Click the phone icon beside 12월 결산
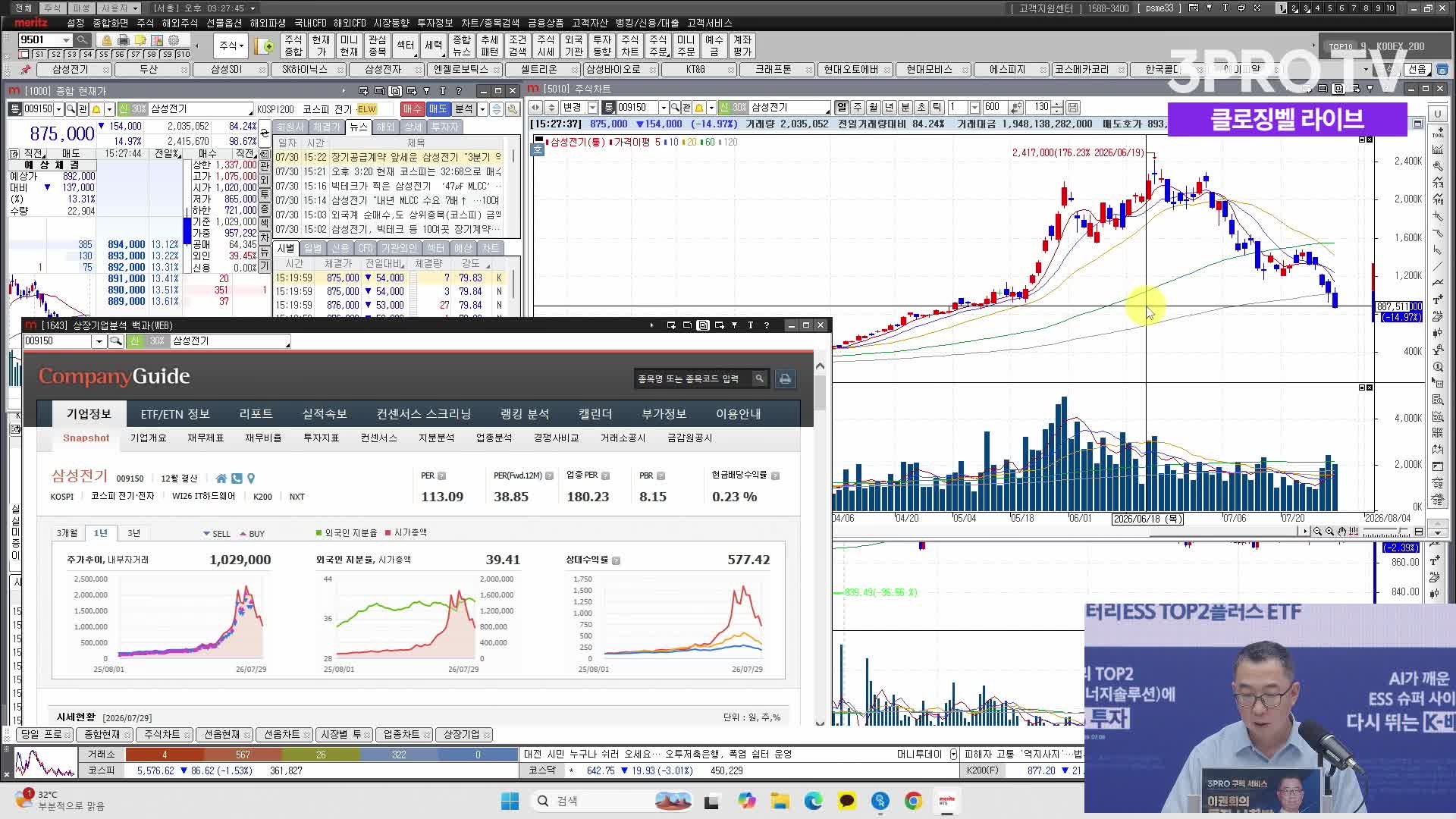This screenshot has height=819, width=1456. click(237, 479)
